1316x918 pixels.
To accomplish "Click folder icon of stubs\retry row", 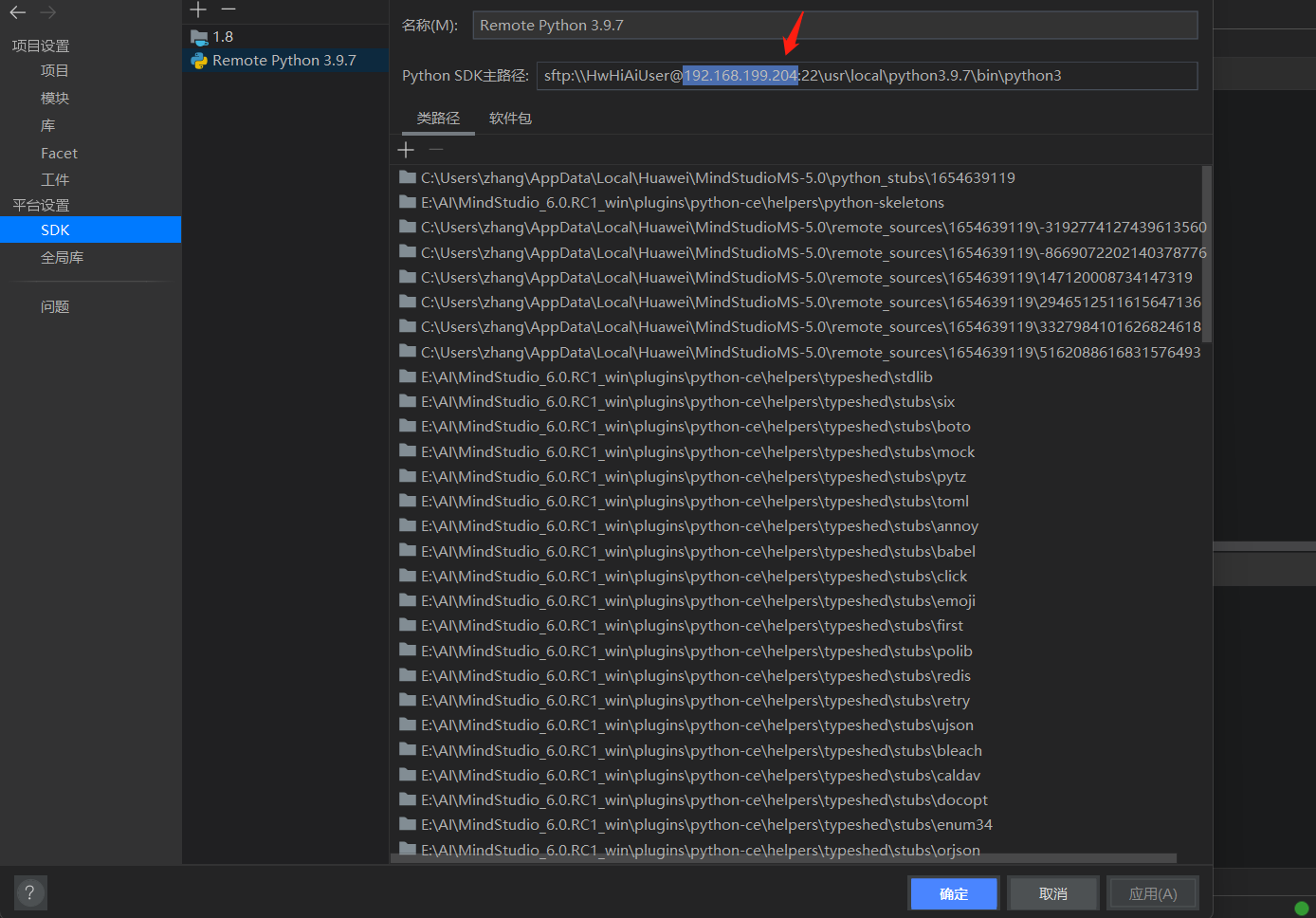I will coord(409,700).
